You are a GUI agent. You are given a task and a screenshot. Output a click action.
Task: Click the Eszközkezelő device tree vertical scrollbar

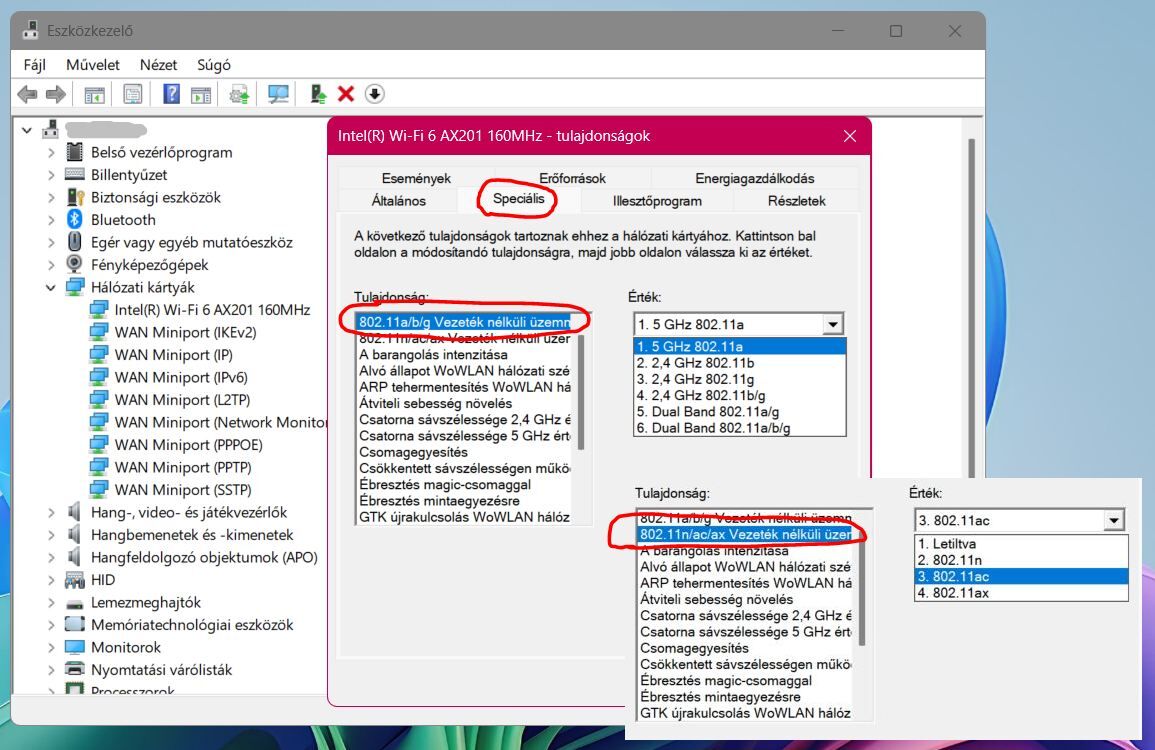pos(972,309)
